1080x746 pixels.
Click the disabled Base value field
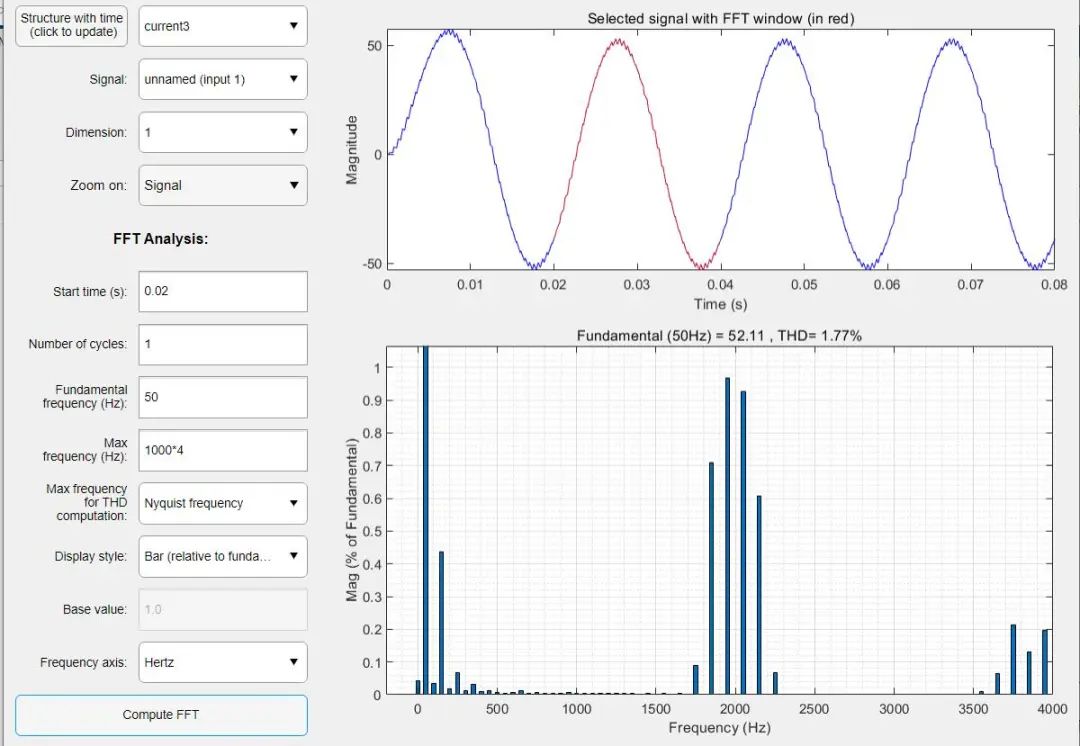pyautogui.click(x=222, y=610)
